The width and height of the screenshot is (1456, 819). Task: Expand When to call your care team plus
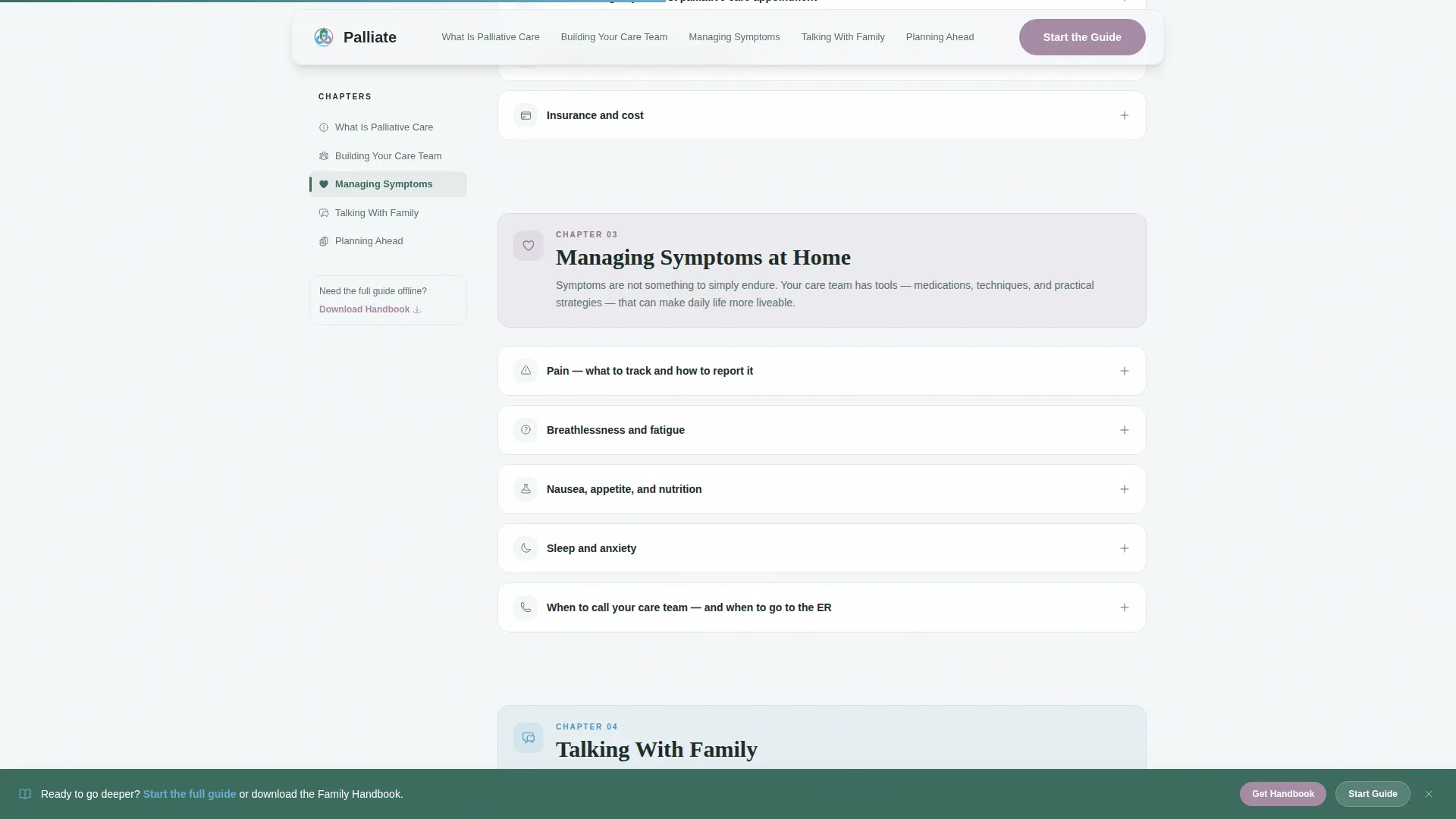pos(1125,607)
